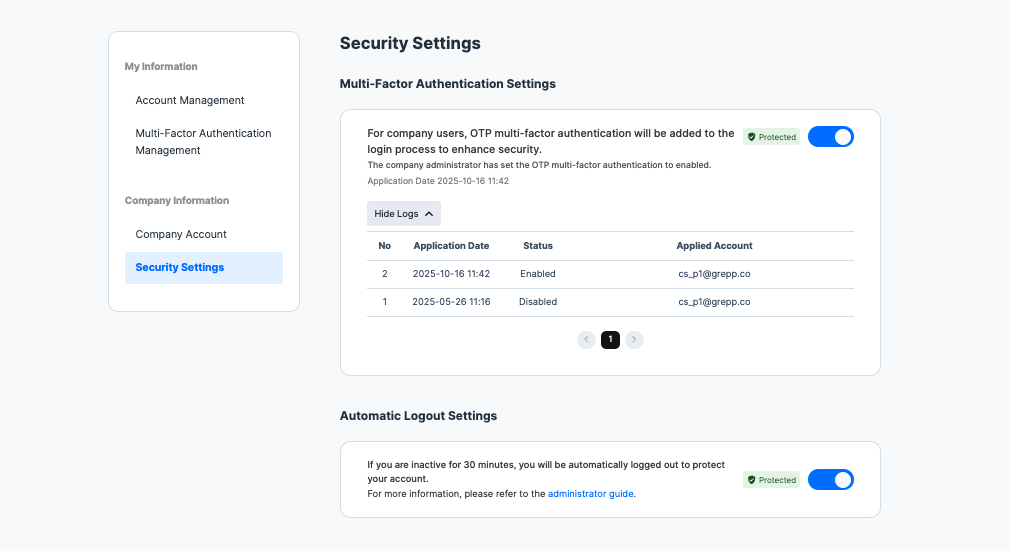Click the Automatic Logout Settings heading
The width and height of the screenshot is (1009, 551).
[x=418, y=416]
